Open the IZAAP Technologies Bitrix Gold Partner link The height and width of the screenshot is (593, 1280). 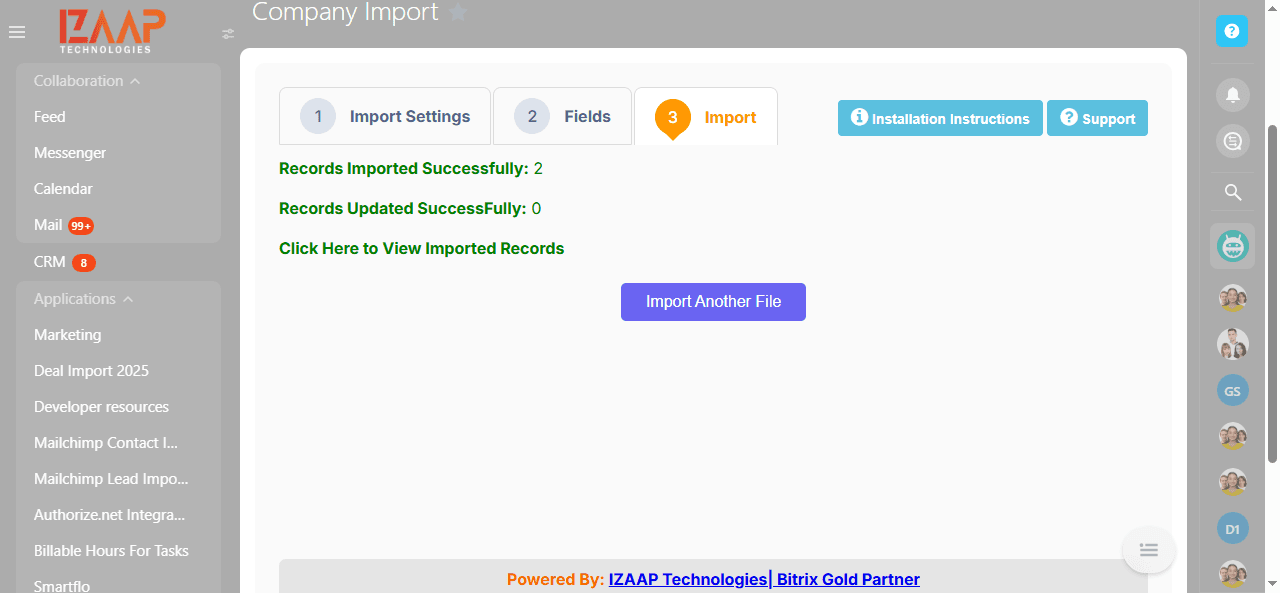(764, 579)
